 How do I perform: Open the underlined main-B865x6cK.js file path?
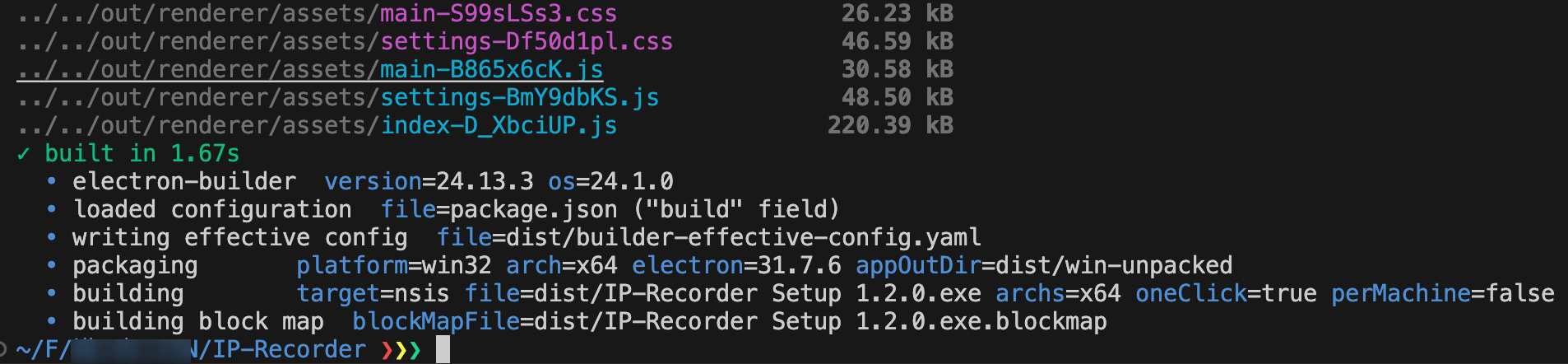[x=310, y=70]
